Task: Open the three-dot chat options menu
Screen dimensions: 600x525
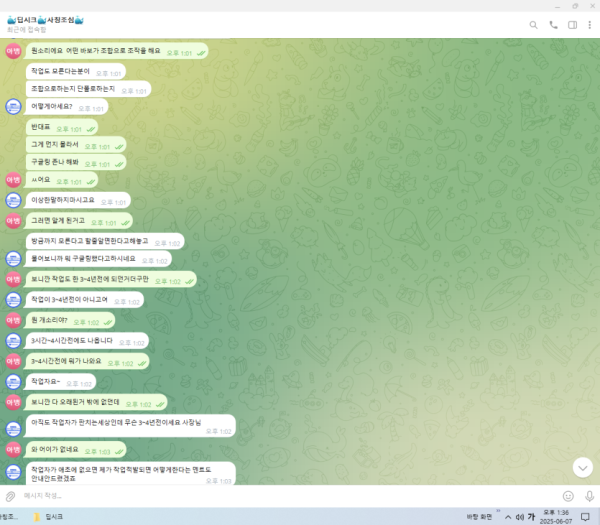Action: point(589,25)
